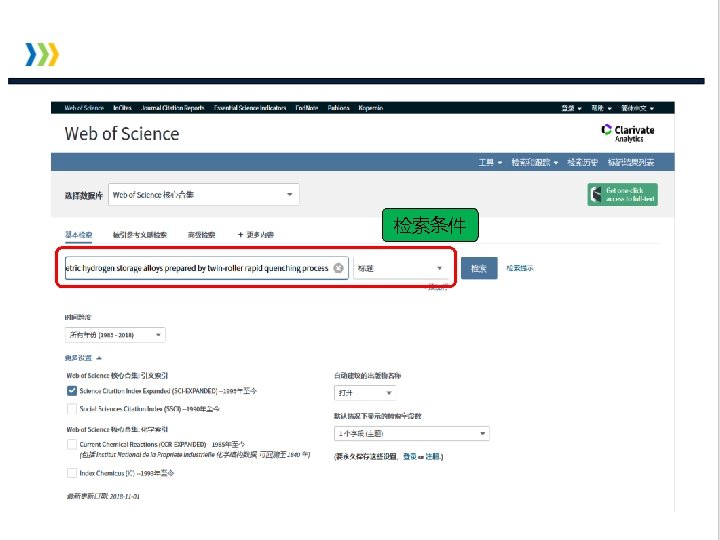The image size is (720, 540).
Task: Check Social Sciences Citation Index (SSCI)
Action: (x=72, y=409)
